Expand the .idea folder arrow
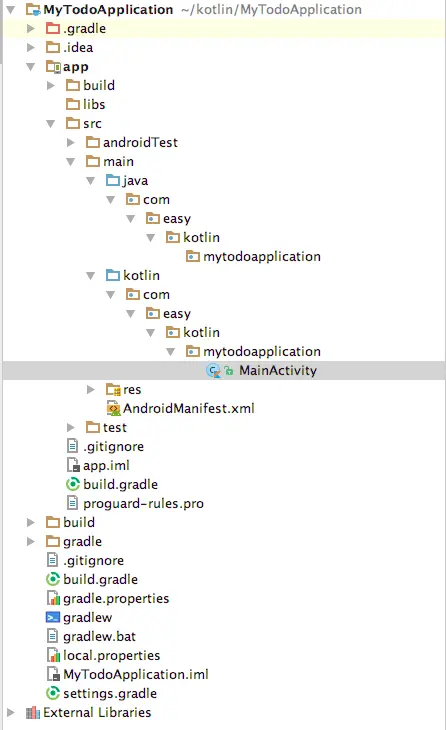The height and width of the screenshot is (730, 446). coord(31,47)
